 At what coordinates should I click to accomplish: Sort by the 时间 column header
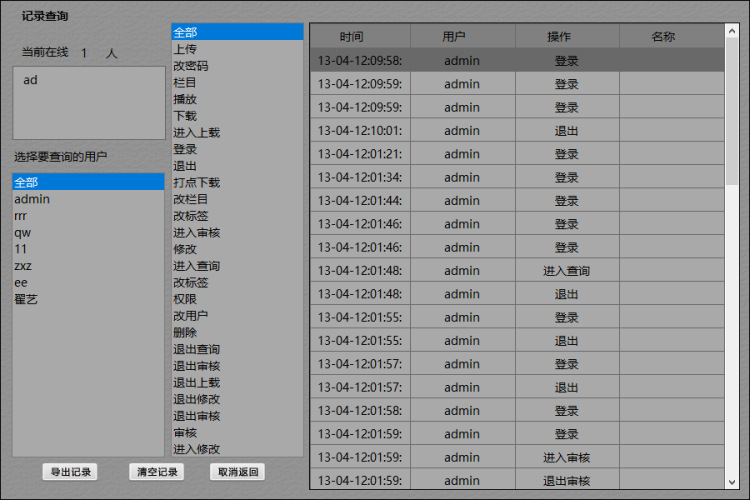pyautogui.click(x=351, y=37)
